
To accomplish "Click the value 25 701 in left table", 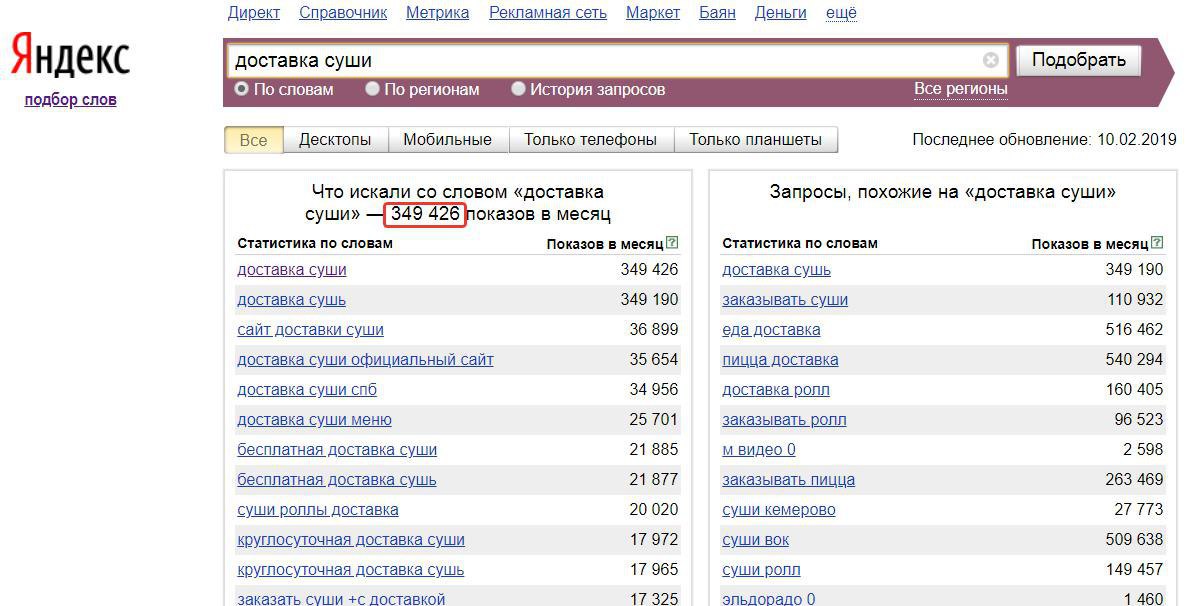I will pyautogui.click(x=654, y=419).
